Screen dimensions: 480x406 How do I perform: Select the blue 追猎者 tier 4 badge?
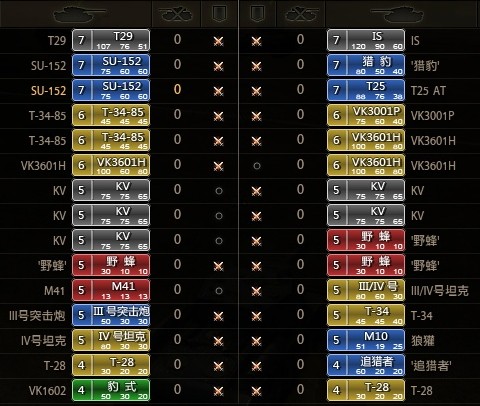(366, 365)
